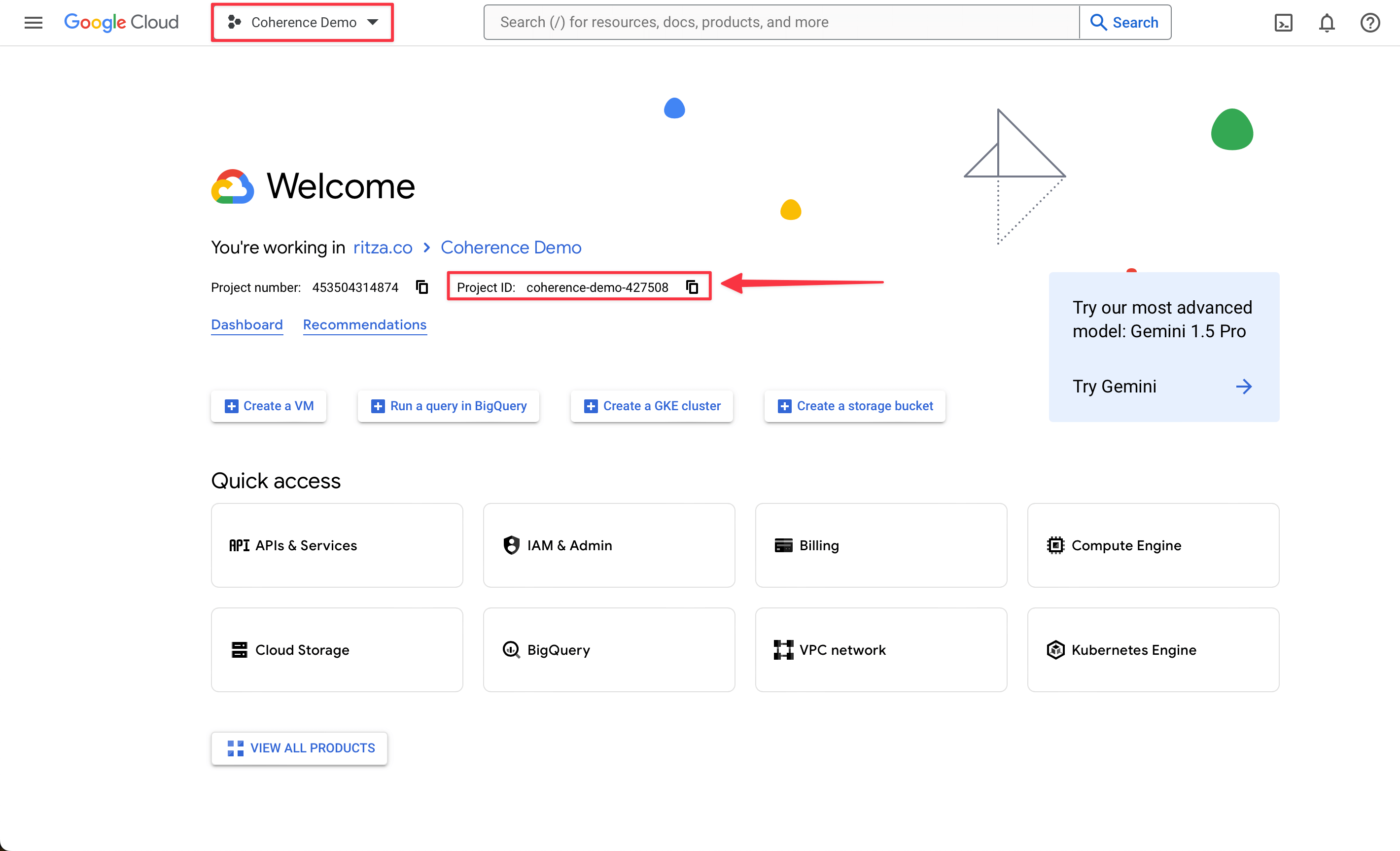
Task: Open the Coherence Demo breadcrumb link
Action: (511, 248)
